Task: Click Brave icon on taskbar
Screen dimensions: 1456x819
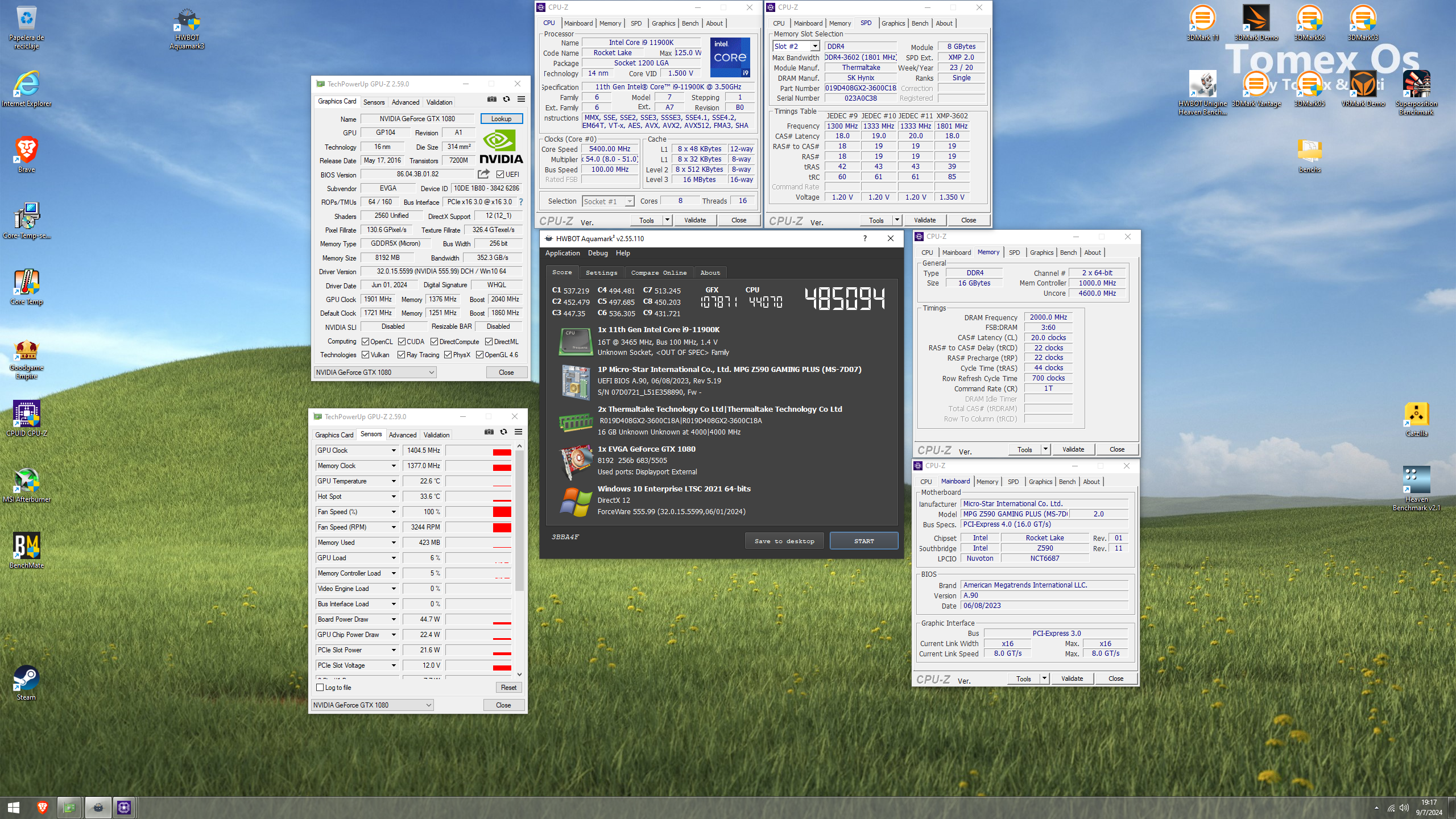Action: (42, 807)
